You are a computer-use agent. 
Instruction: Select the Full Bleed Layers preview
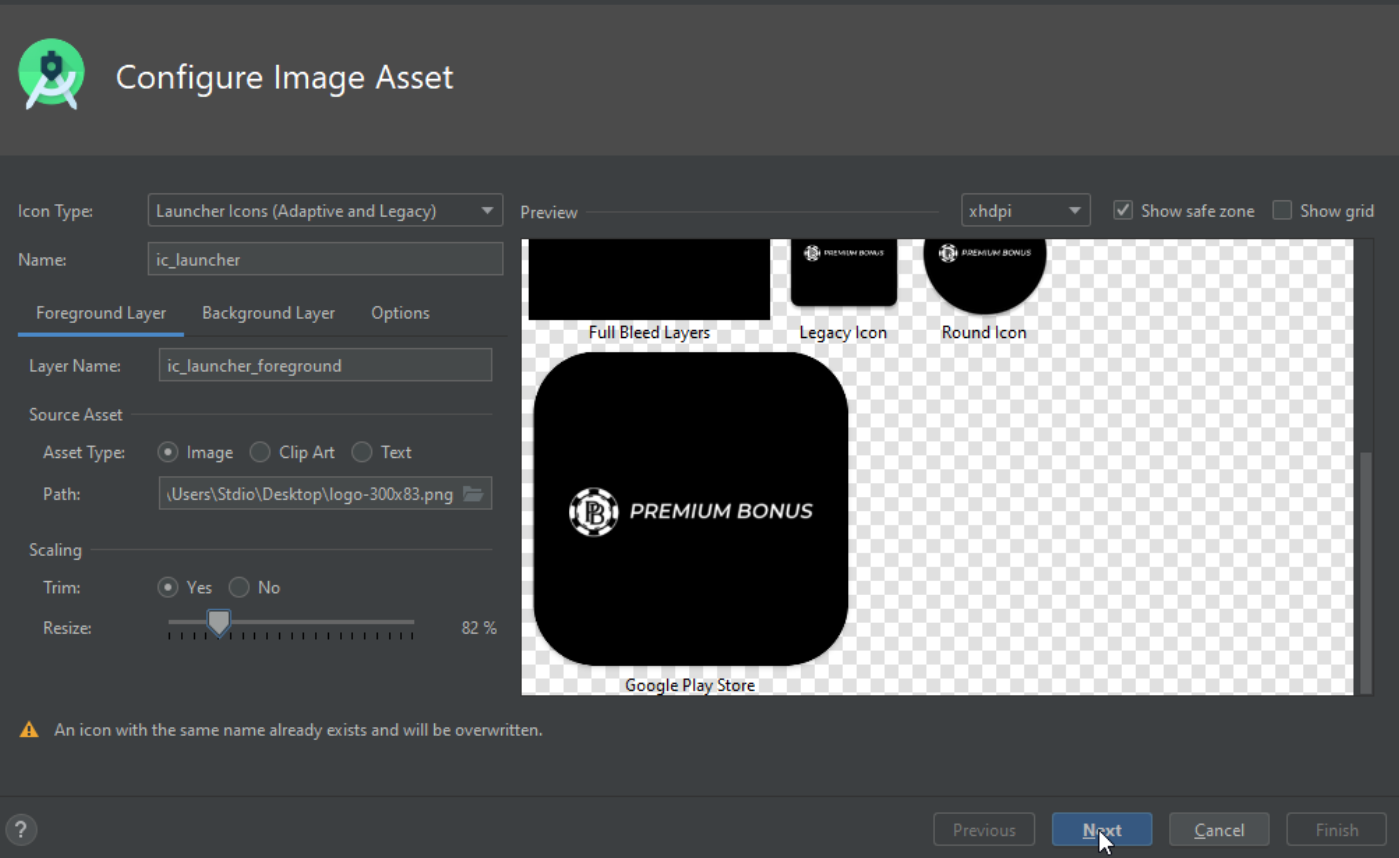(649, 279)
